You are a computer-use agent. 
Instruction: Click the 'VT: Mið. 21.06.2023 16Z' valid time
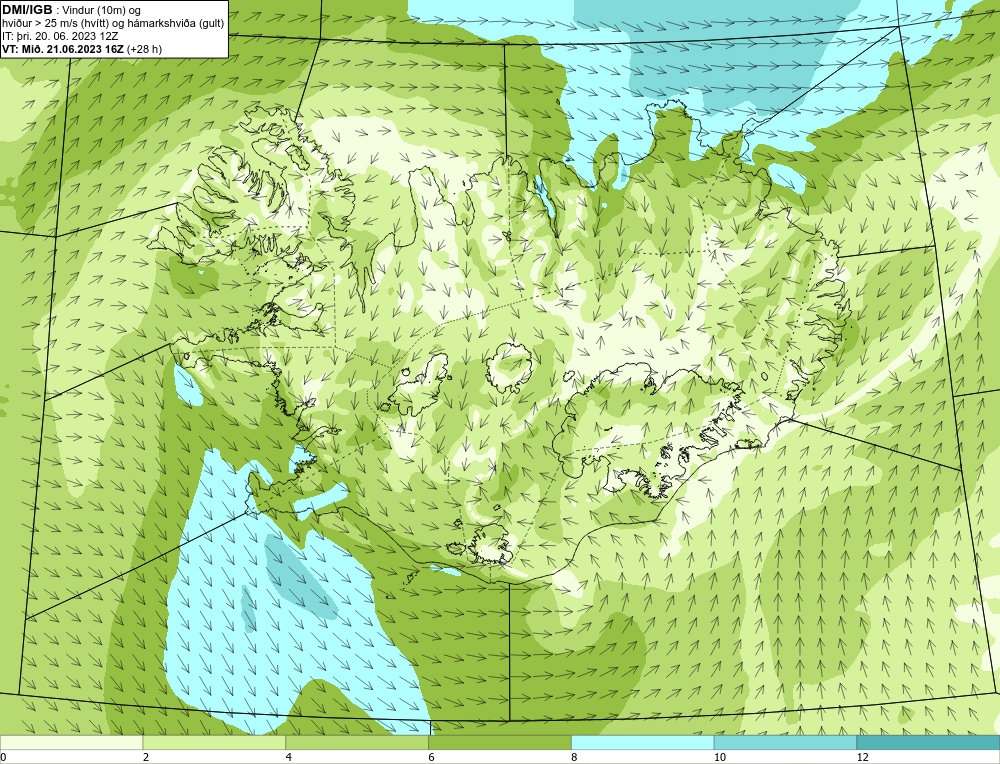pyautogui.click(x=64, y=49)
